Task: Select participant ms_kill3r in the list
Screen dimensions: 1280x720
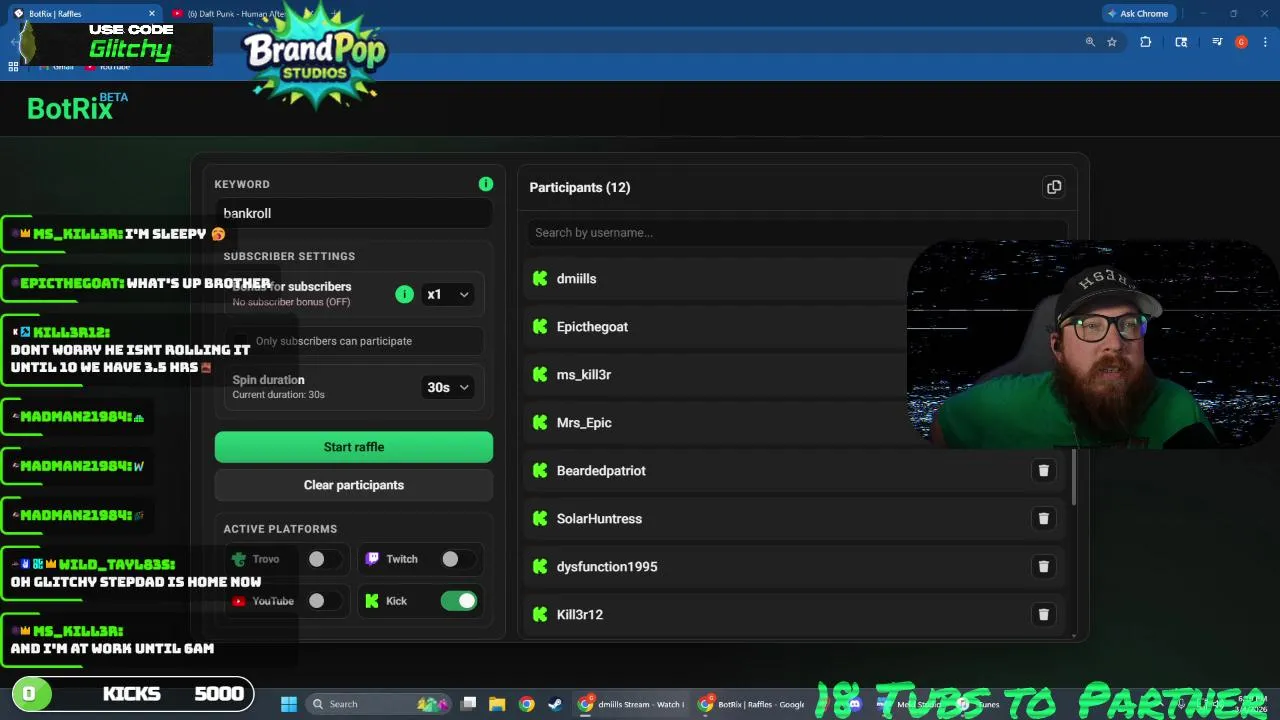Action: point(583,375)
